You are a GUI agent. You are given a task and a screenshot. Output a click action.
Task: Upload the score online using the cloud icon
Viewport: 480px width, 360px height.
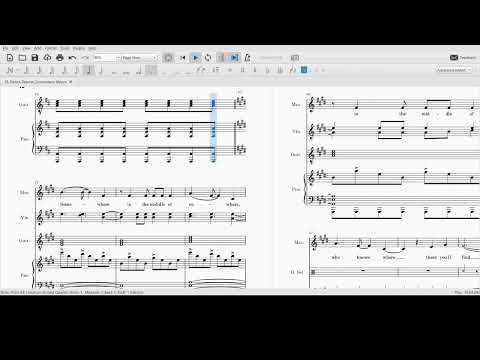click(47, 58)
